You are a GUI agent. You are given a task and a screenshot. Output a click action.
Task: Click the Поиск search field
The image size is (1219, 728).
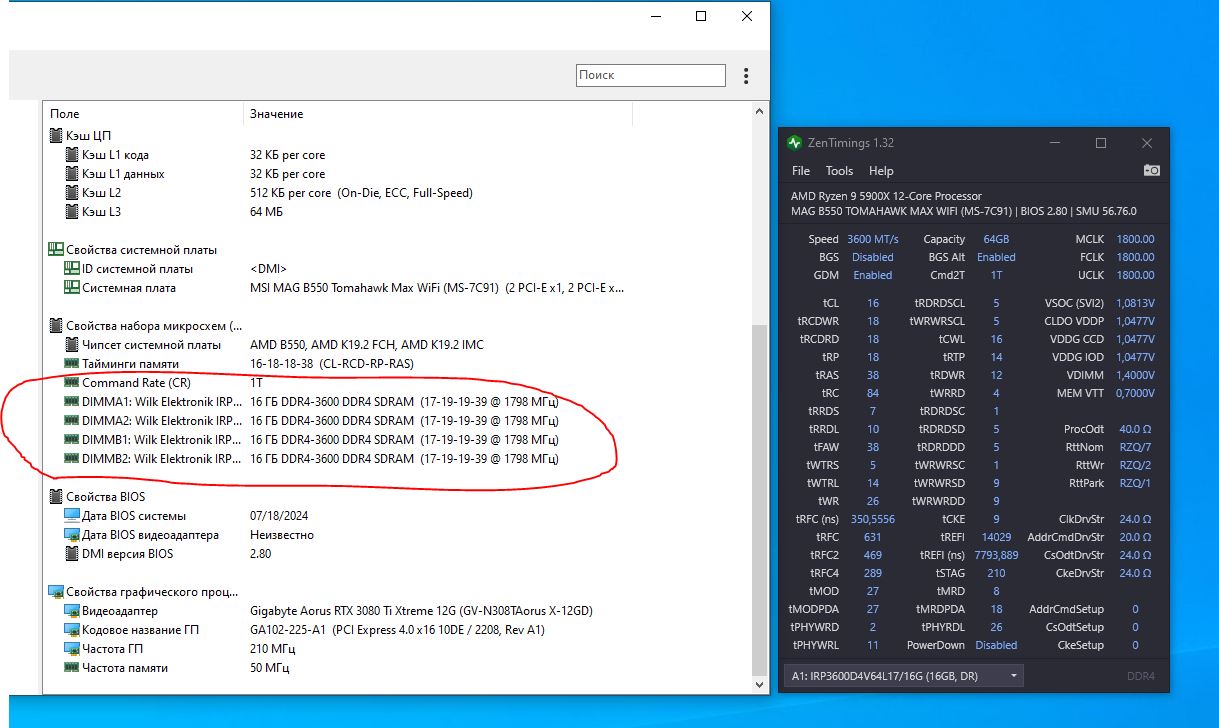651,75
